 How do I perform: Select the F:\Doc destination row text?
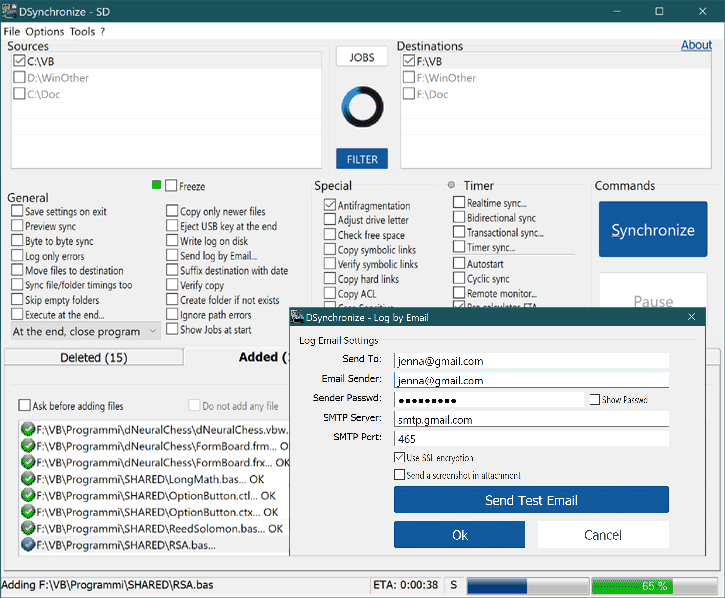point(432,94)
